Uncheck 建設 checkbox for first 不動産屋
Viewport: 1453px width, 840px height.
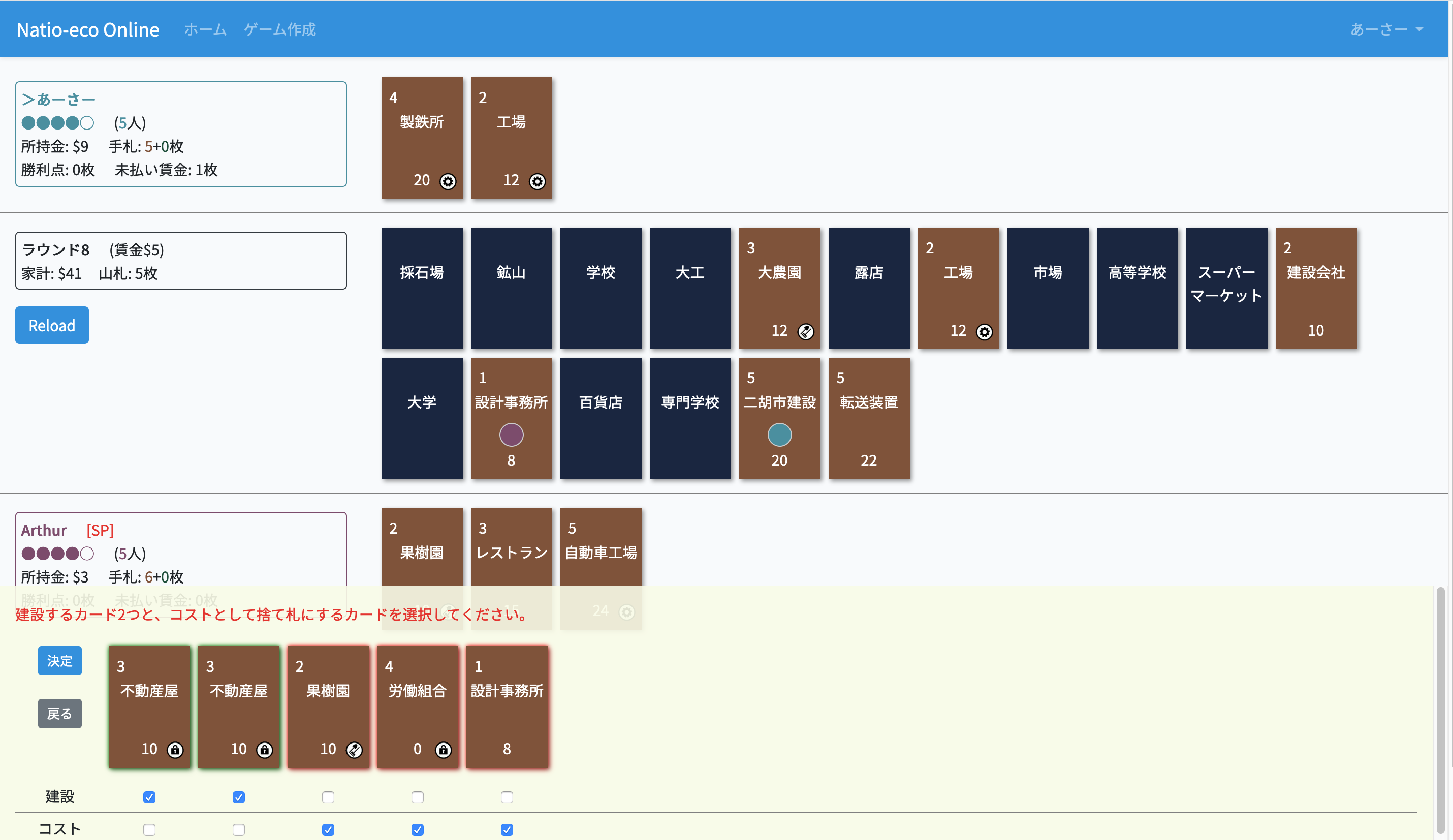pyautogui.click(x=149, y=797)
